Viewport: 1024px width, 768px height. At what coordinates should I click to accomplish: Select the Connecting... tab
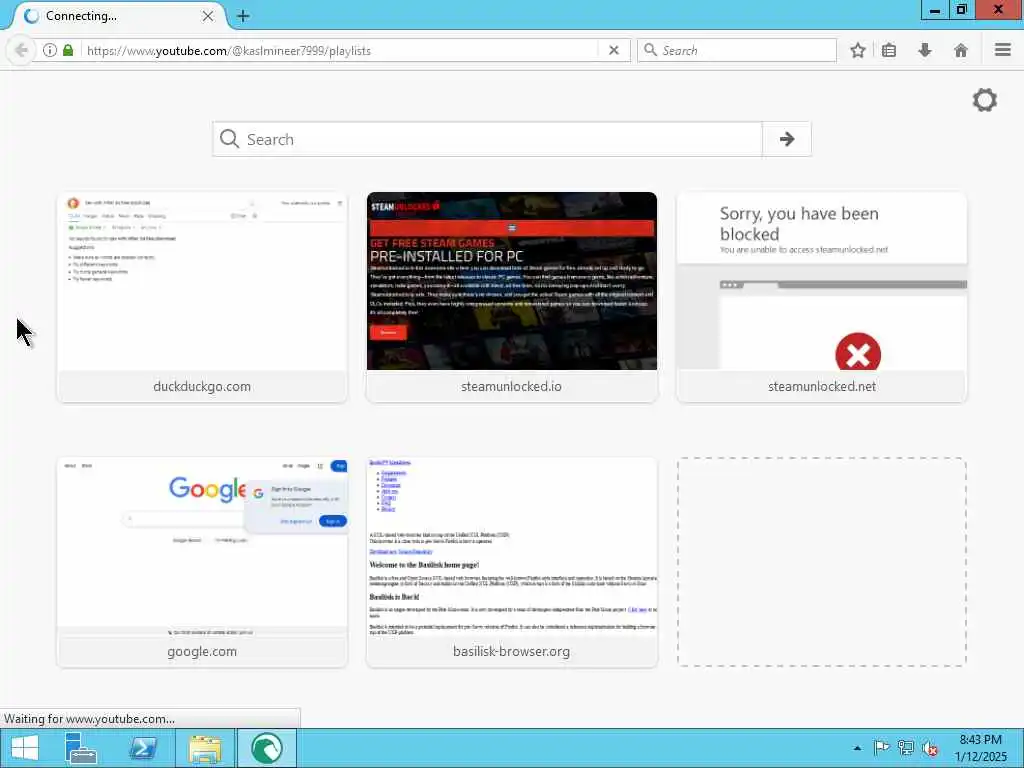[118, 16]
